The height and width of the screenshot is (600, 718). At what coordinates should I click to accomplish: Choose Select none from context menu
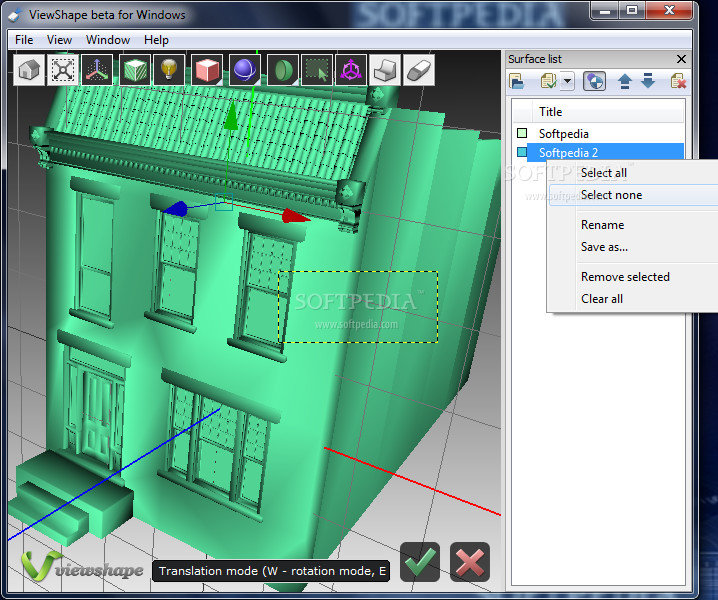[633, 195]
